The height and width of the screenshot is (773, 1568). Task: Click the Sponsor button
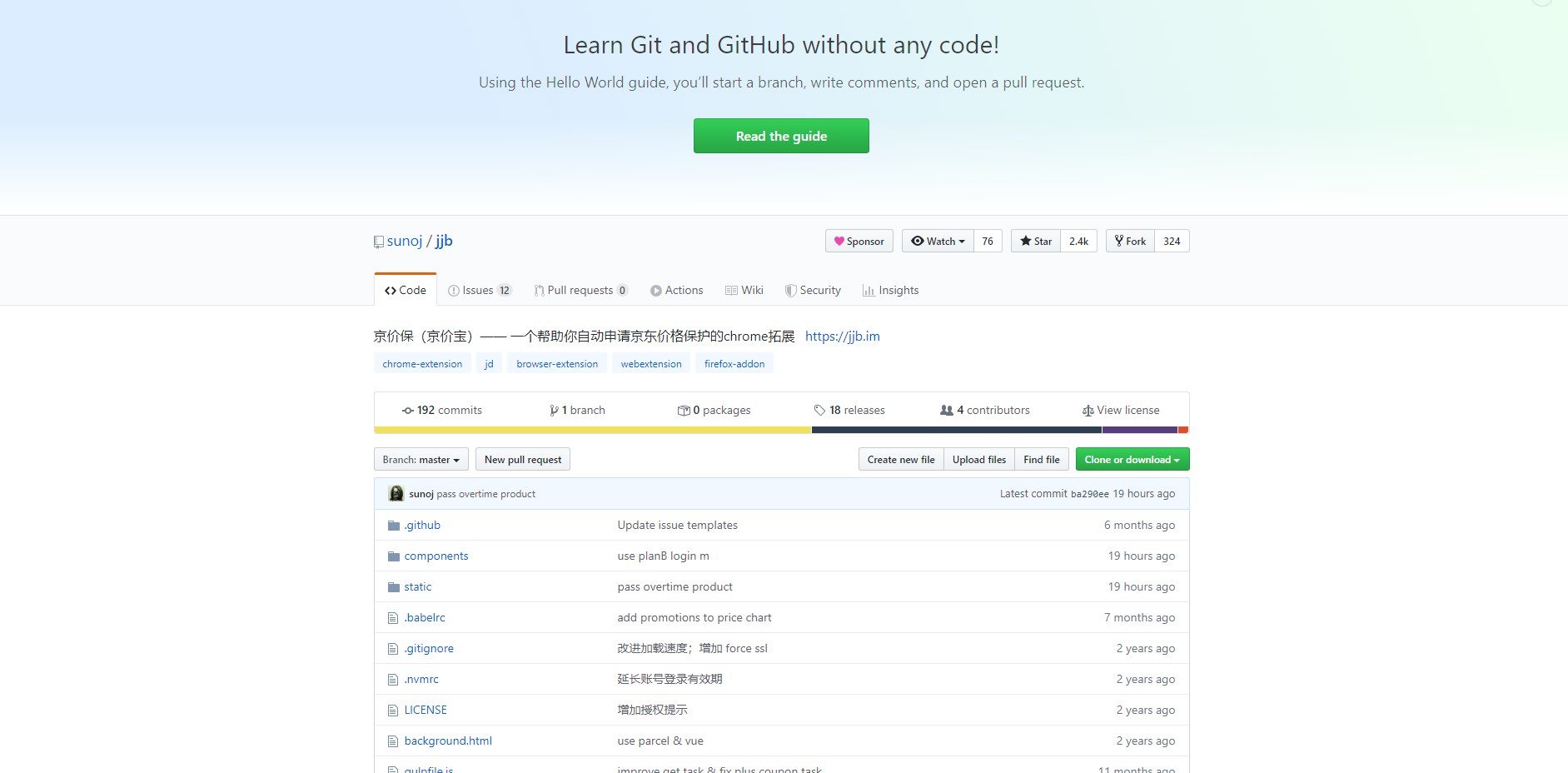(859, 241)
